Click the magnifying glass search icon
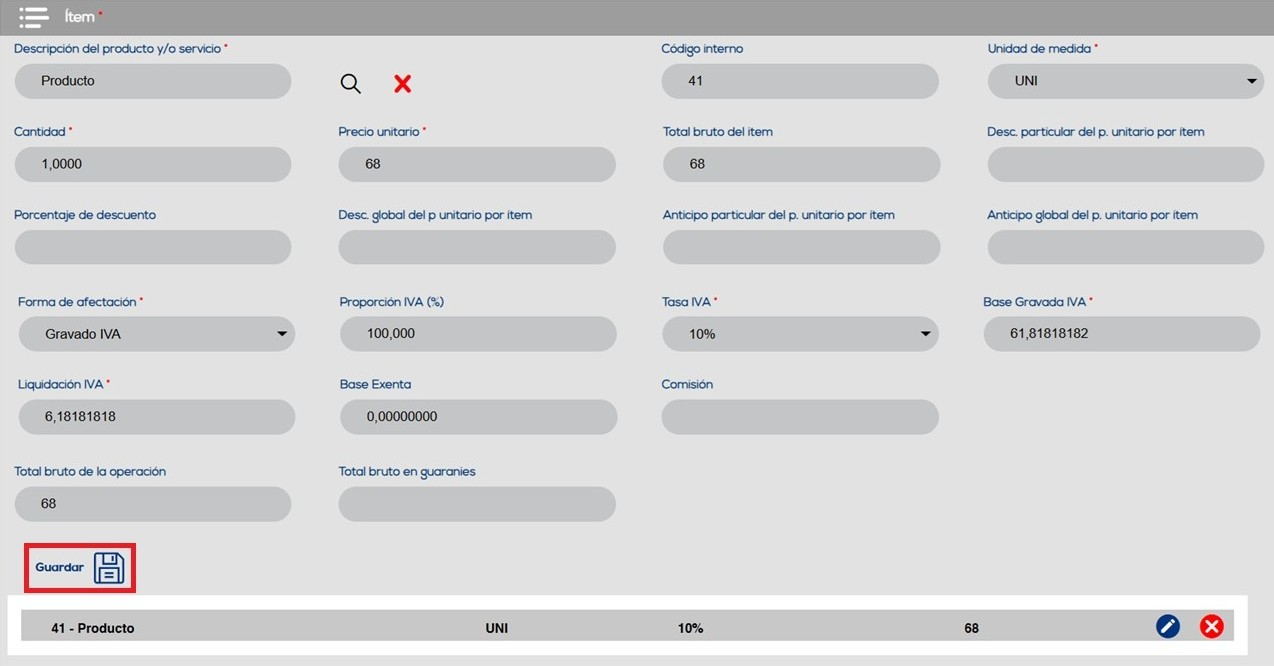The width and height of the screenshot is (1274, 666). tap(350, 84)
